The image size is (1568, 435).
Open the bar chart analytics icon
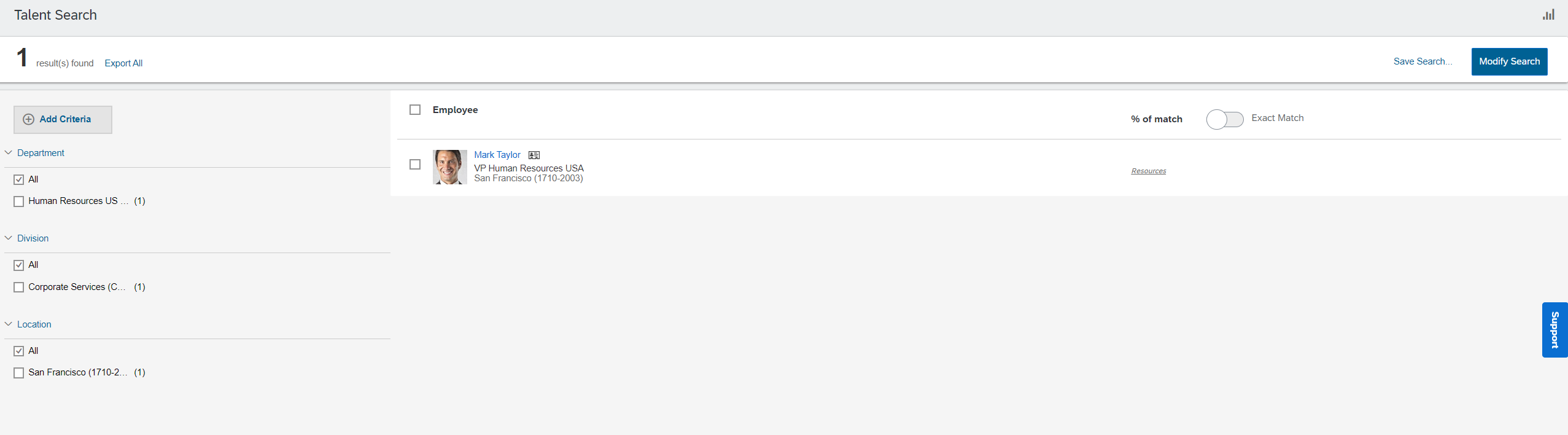point(1548,15)
